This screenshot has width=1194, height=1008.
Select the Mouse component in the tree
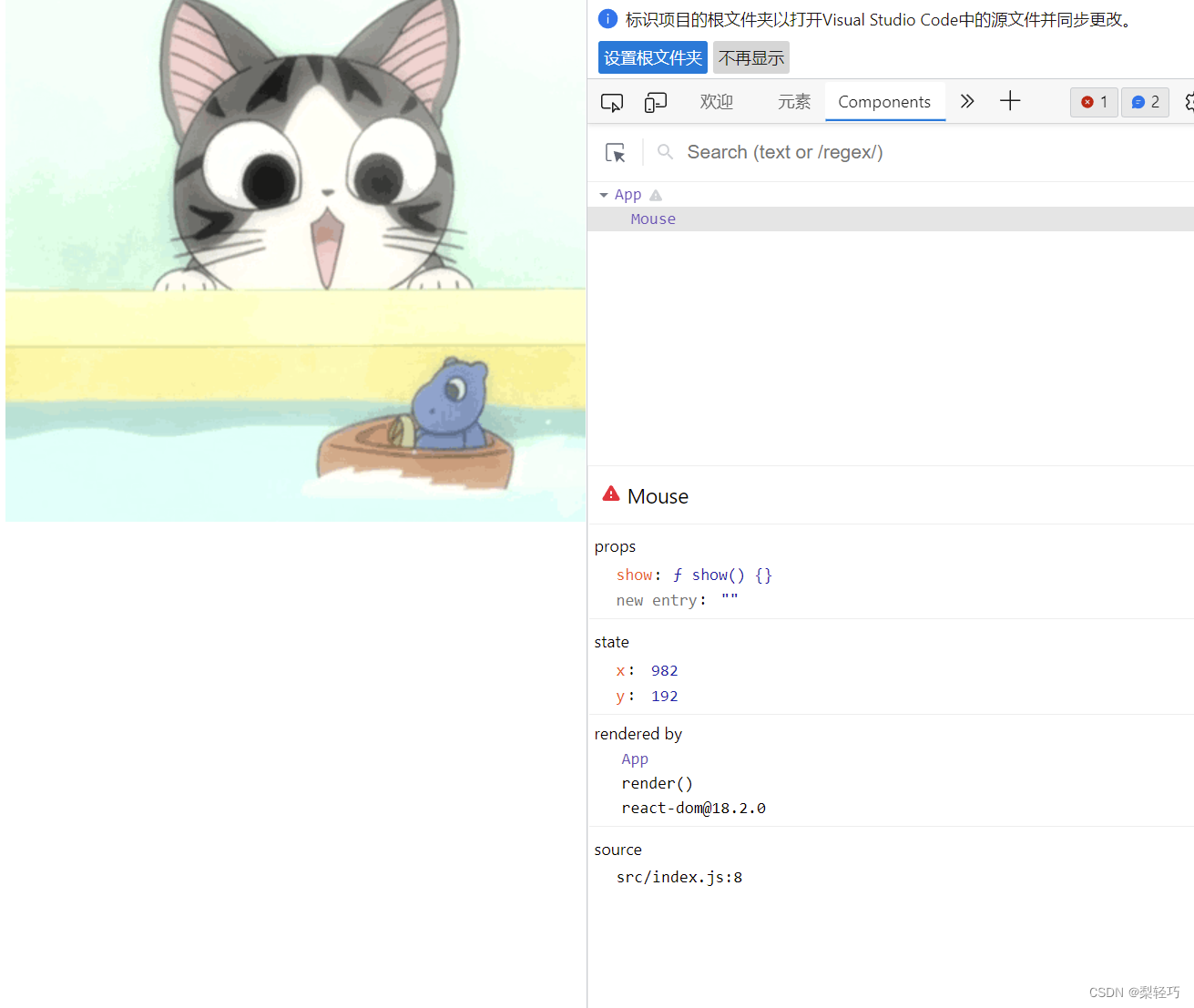pos(653,219)
